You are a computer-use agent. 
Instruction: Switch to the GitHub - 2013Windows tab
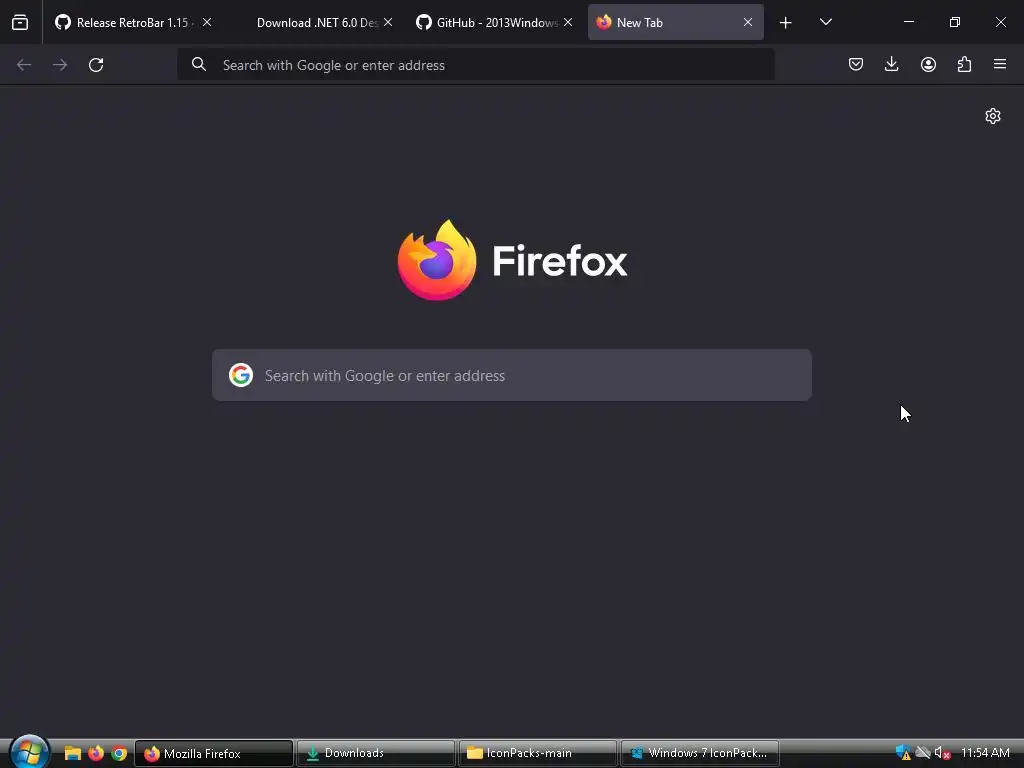(496, 22)
